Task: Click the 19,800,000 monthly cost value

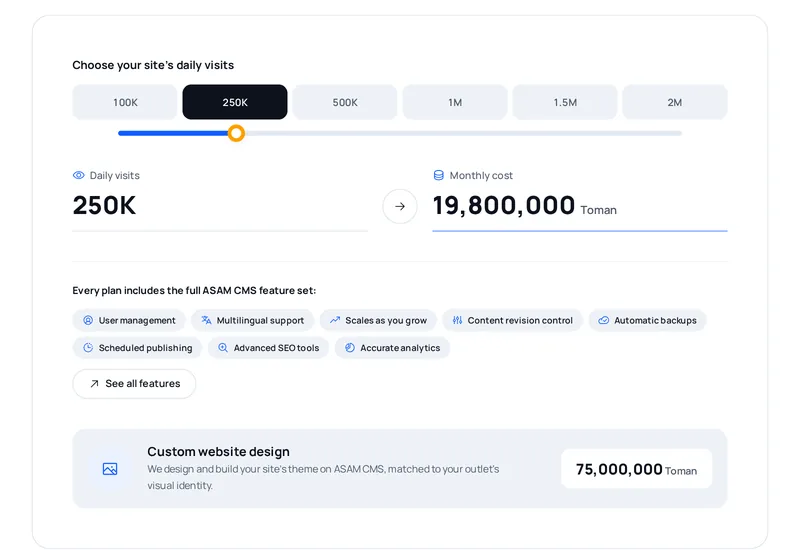Action: [x=504, y=206]
